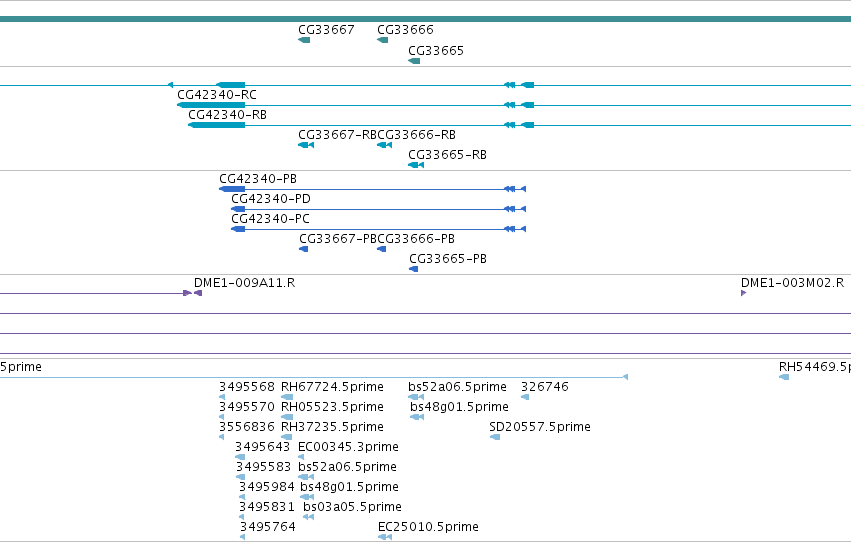851x542 pixels.
Task: Click the RH05523.5prime EST label
Action: coord(332,407)
